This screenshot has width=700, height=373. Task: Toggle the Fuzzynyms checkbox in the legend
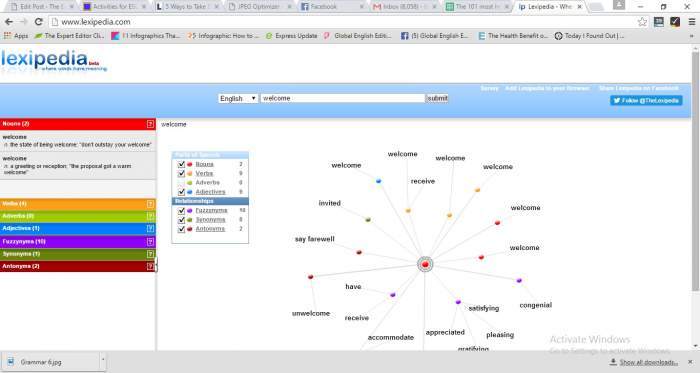(x=181, y=210)
